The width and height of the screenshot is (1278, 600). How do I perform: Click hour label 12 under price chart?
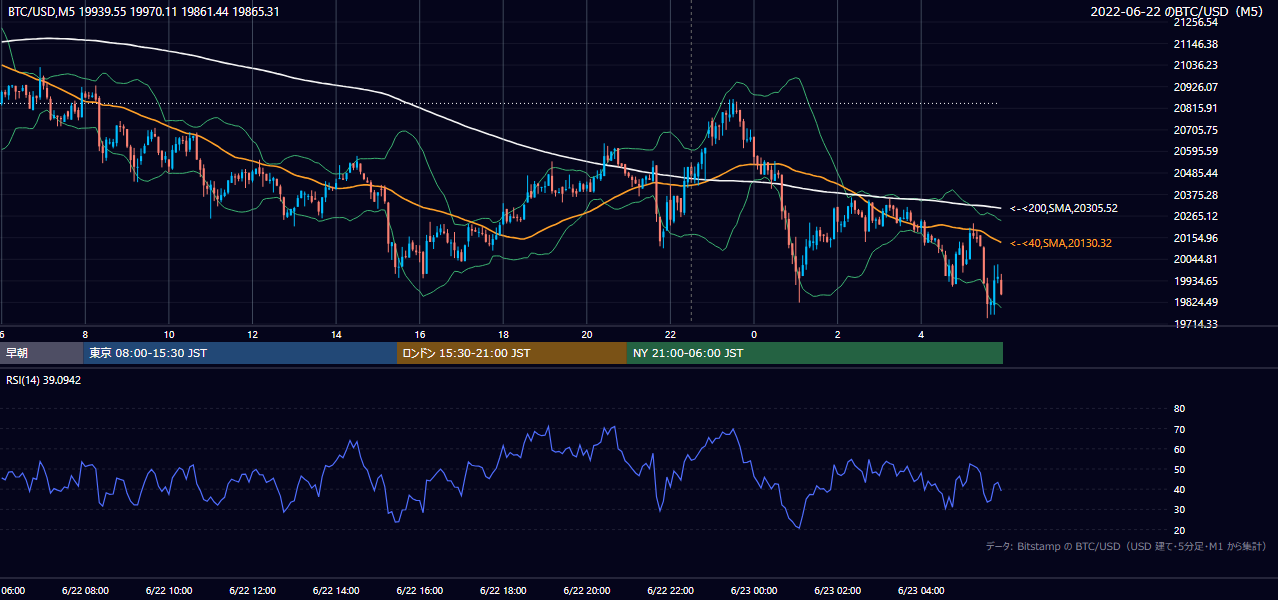click(253, 334)
